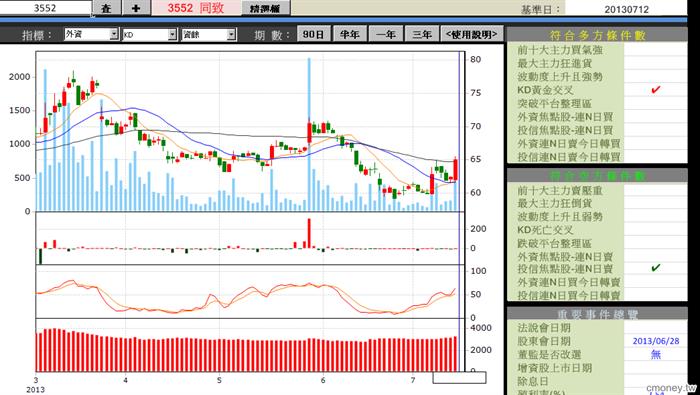The image size is (700, 395).
Task: Click the 3552 同致 stock name label
Action: (196, 8)
